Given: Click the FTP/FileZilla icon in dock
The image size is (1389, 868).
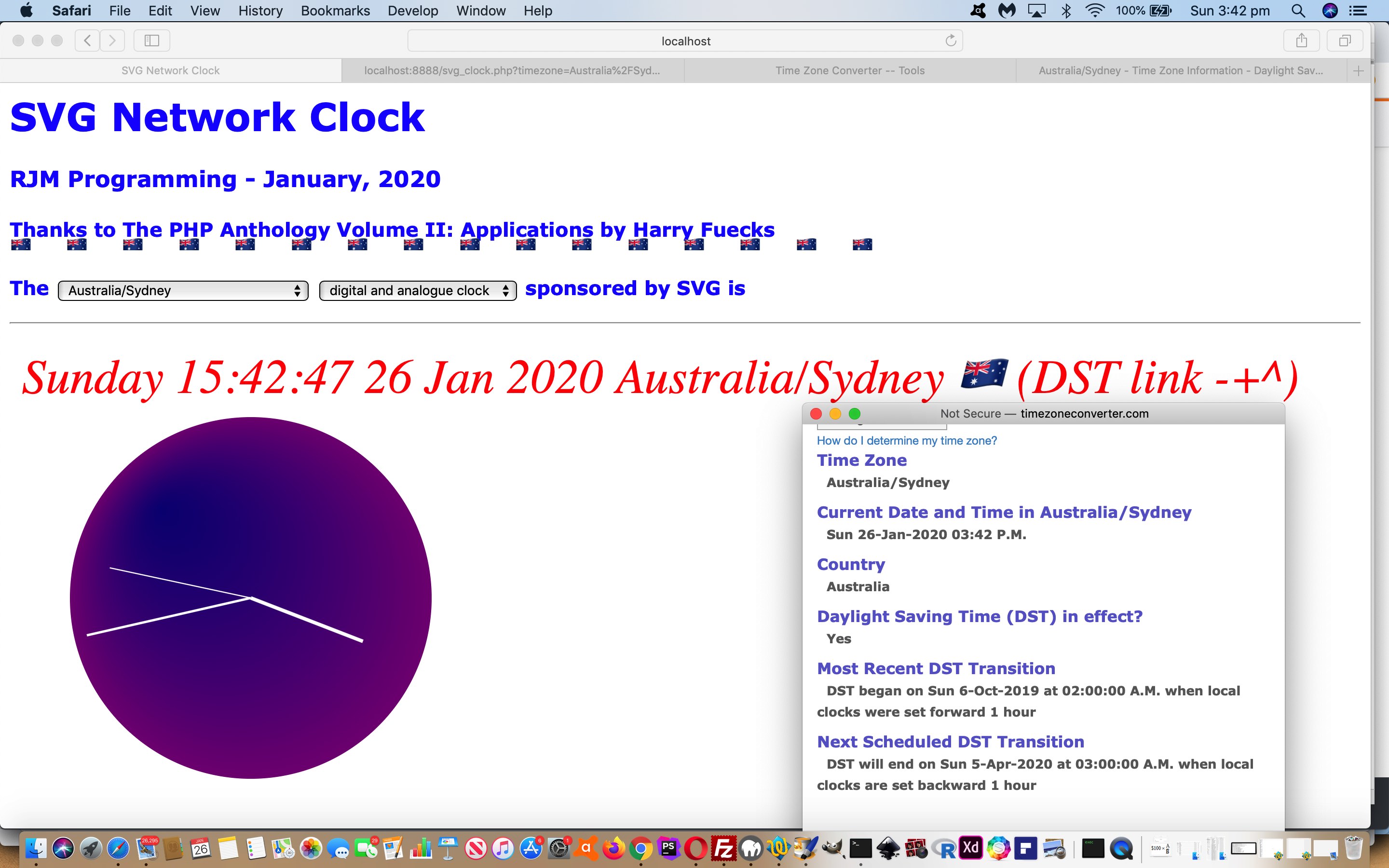Looking at the screenshot, I should point(724,848).
